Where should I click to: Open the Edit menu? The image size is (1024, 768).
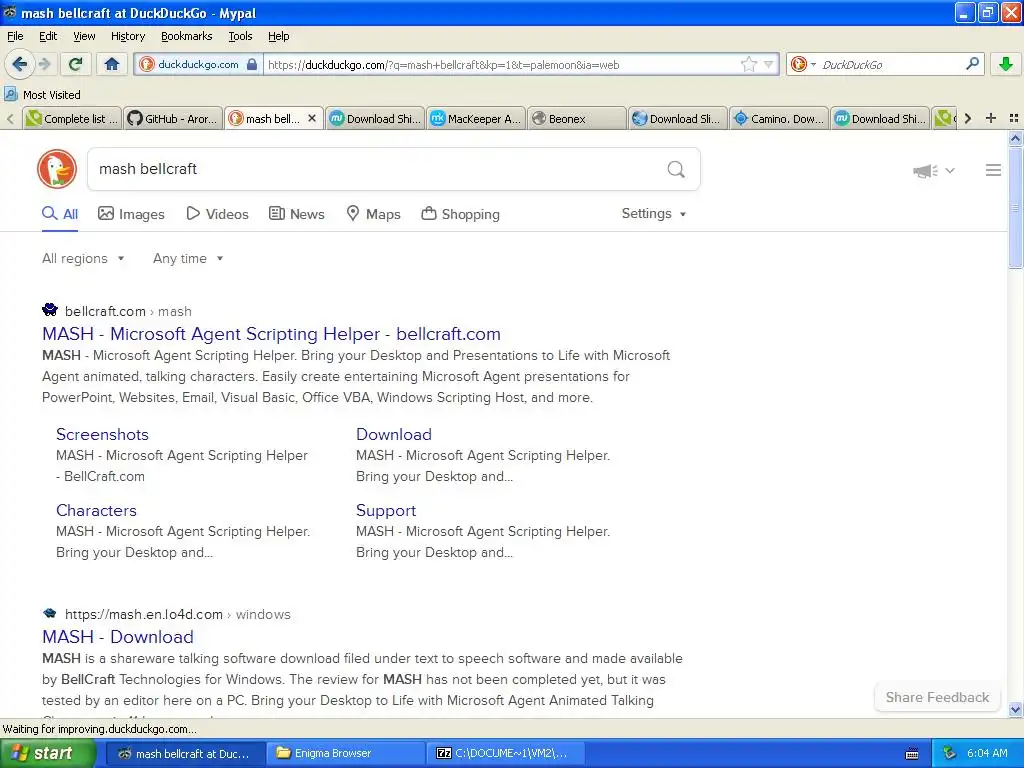[x=48, y=36]
